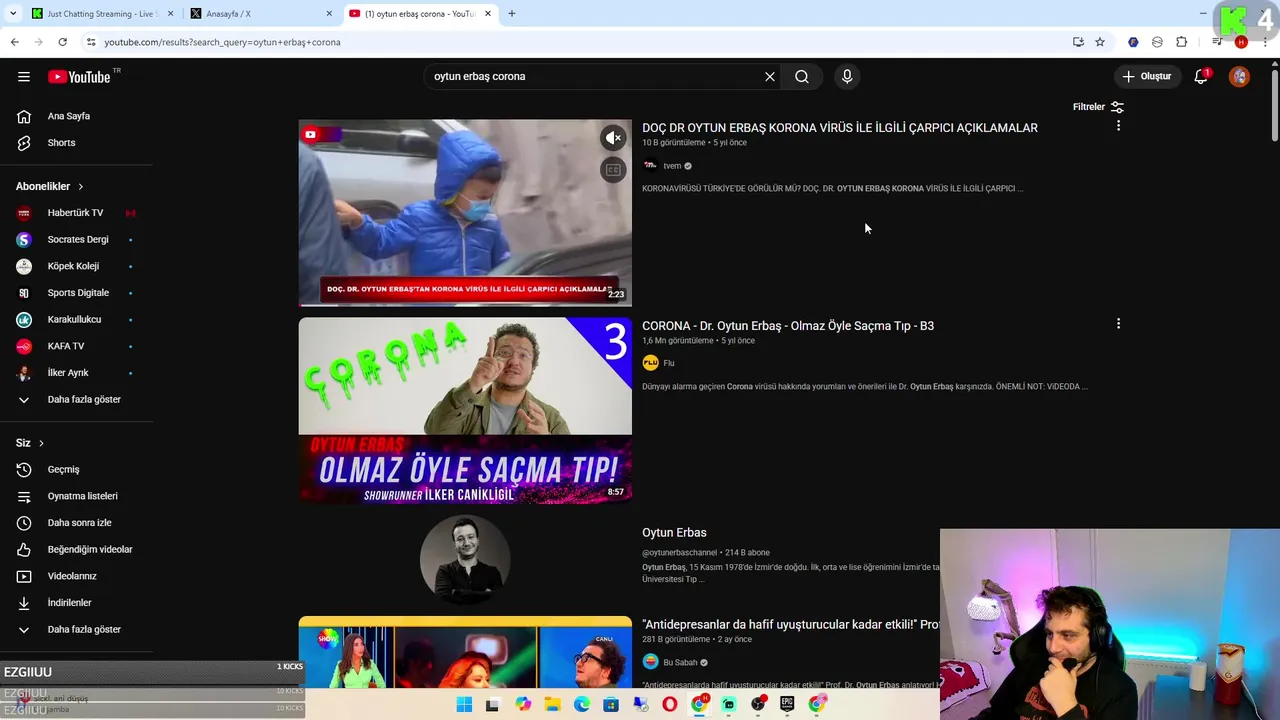Start voice search with the microphone icon
Screen dimensions: 1280x720
[x=847, y=77]
